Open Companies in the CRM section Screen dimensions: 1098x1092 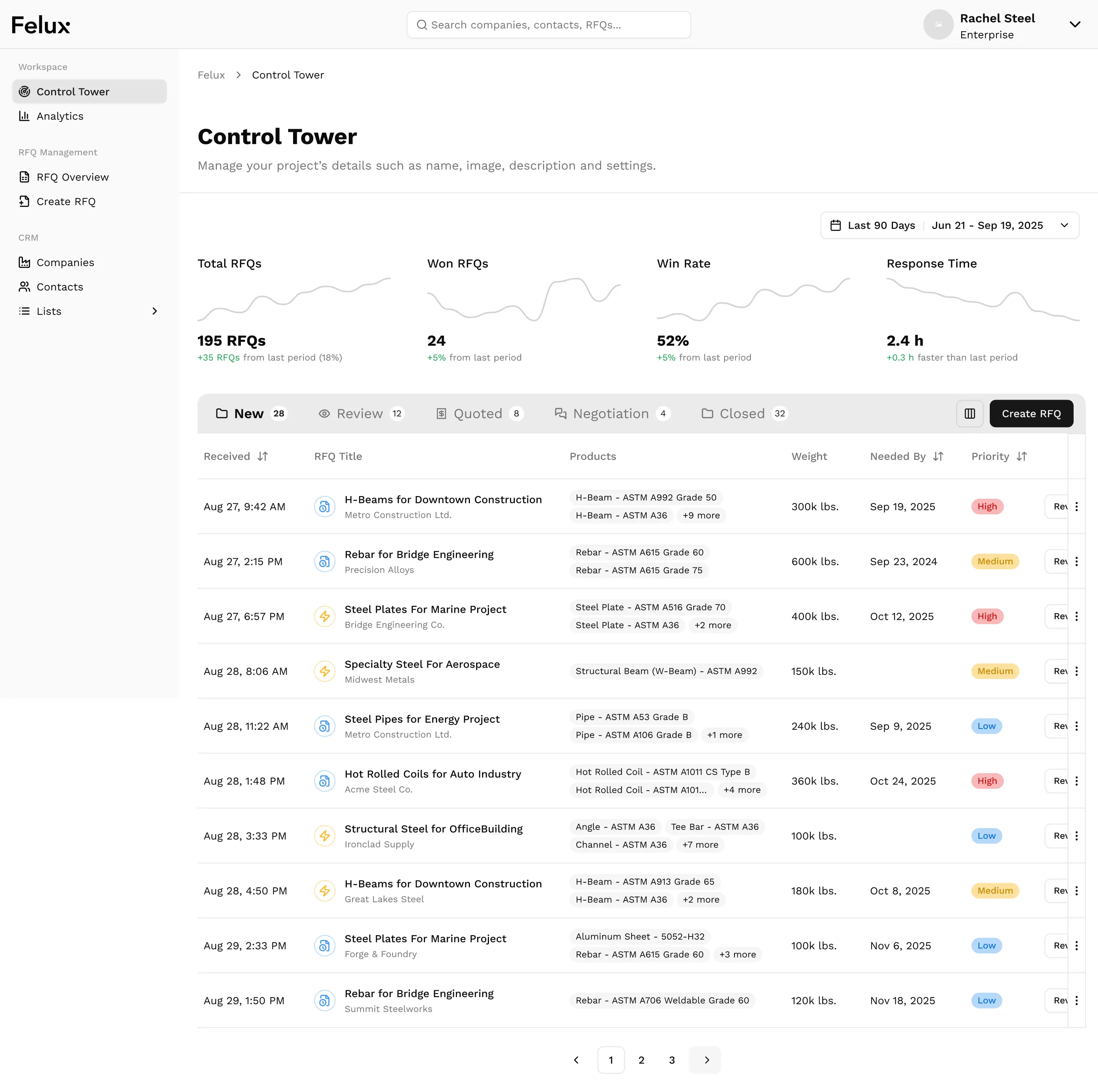tap(65, 262)
